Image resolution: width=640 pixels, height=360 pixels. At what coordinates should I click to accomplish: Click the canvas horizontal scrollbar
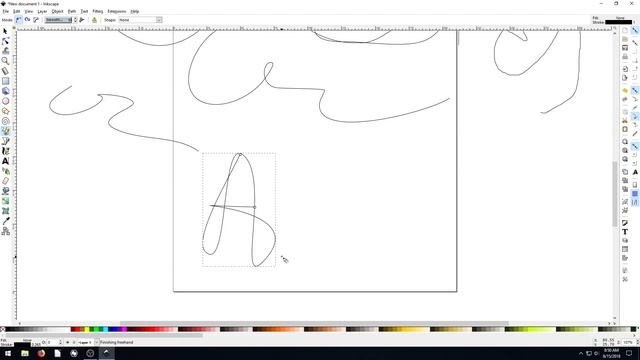pyautogui.click(x=314, y=323)
